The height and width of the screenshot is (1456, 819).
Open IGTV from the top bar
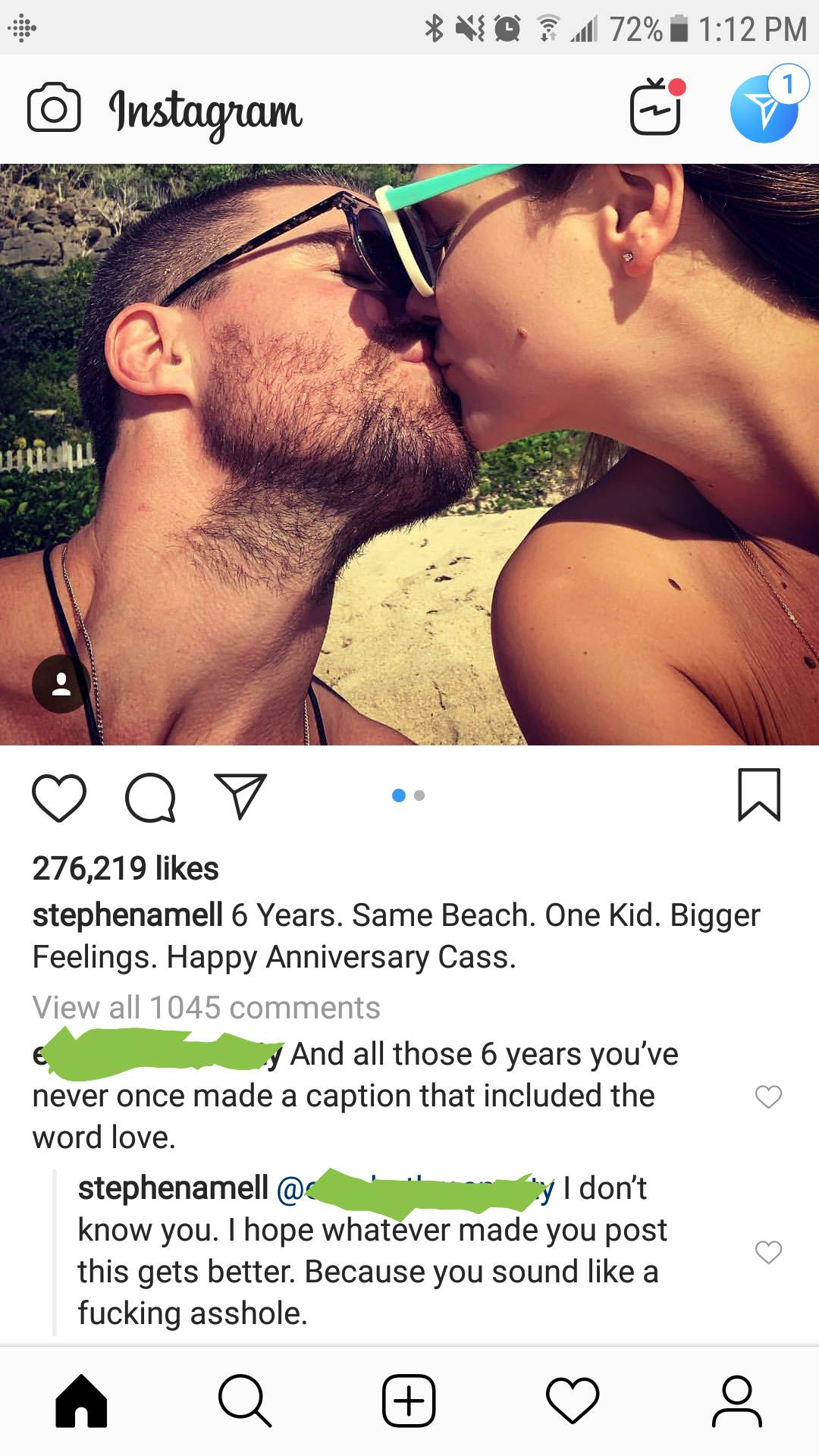657,107
